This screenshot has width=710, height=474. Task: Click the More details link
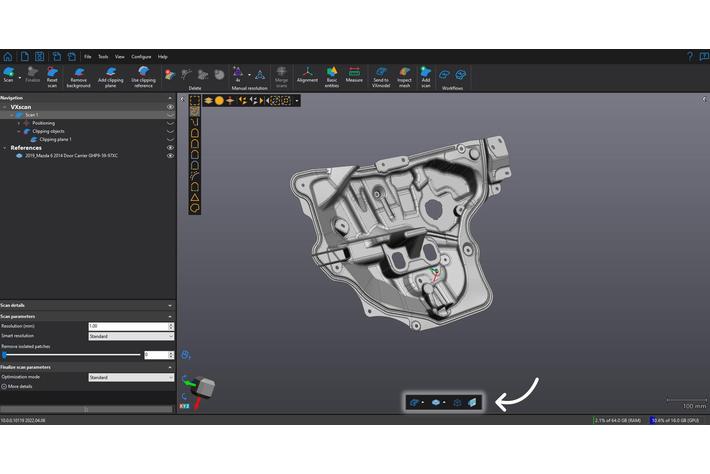pyautogui.click(x=18, y=386)
